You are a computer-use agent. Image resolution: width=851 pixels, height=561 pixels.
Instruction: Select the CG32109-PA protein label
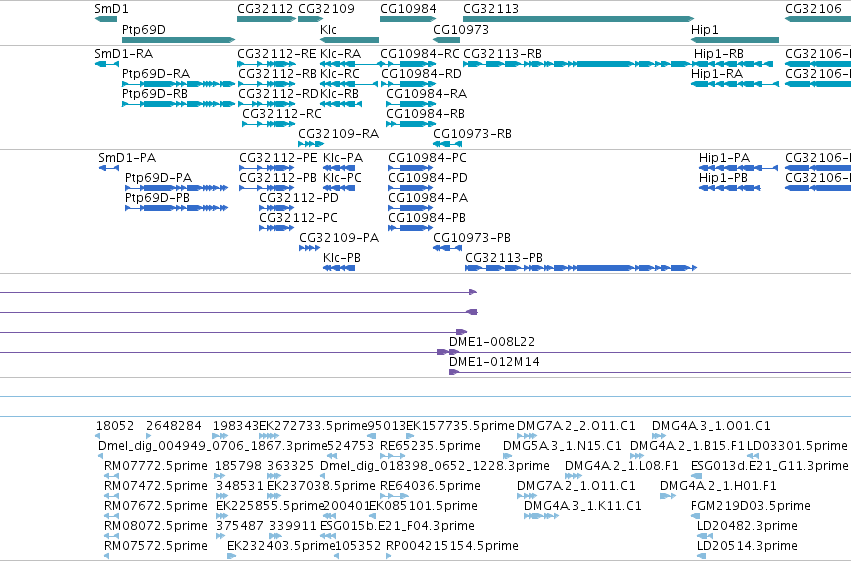339,238
